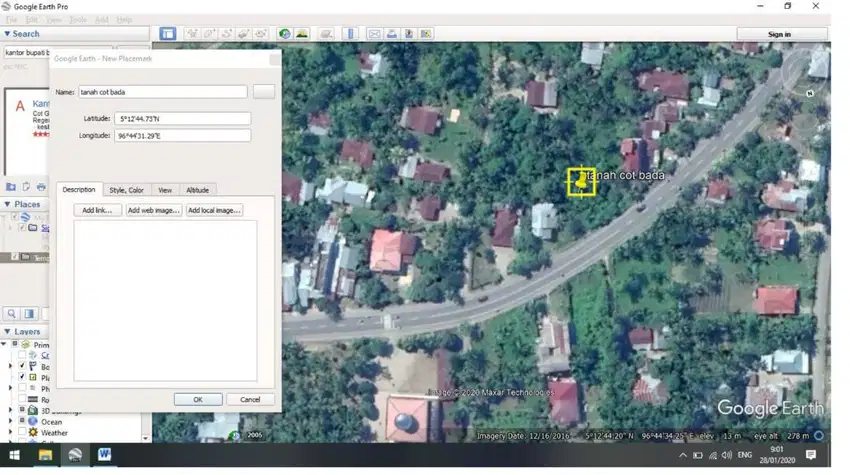Click the View in Google Maps icon

426,34
